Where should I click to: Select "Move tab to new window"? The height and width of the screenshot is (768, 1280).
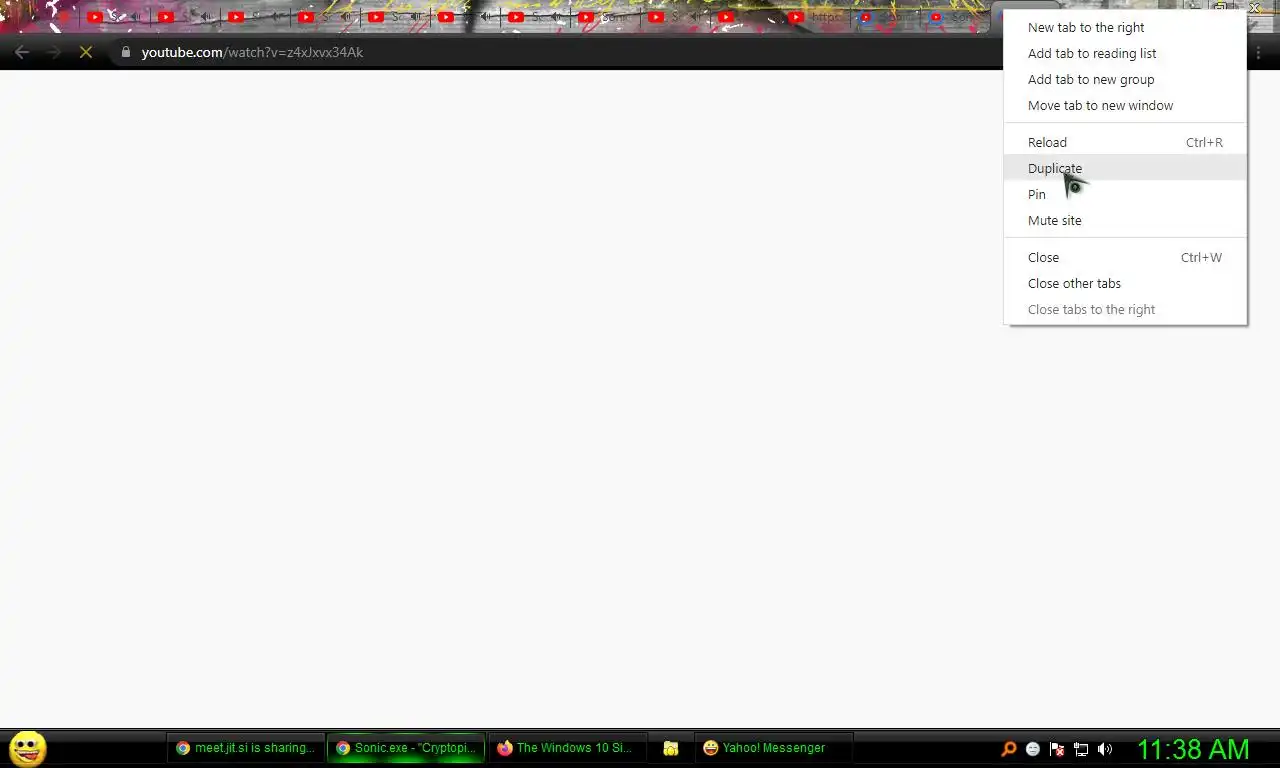pos(1125,105)
